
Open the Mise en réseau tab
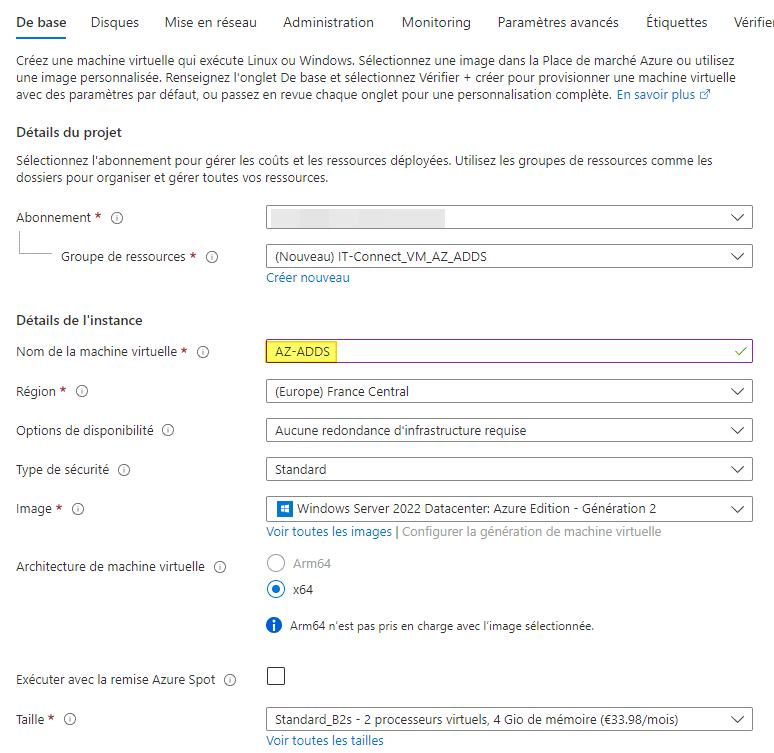click(x=210, y=22)
